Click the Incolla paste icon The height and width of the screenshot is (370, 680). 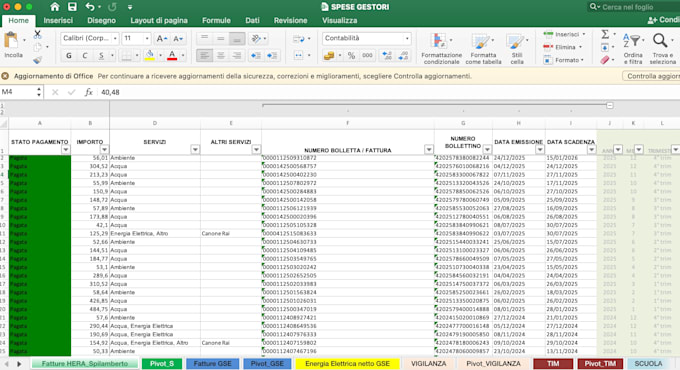pos(11,41)
